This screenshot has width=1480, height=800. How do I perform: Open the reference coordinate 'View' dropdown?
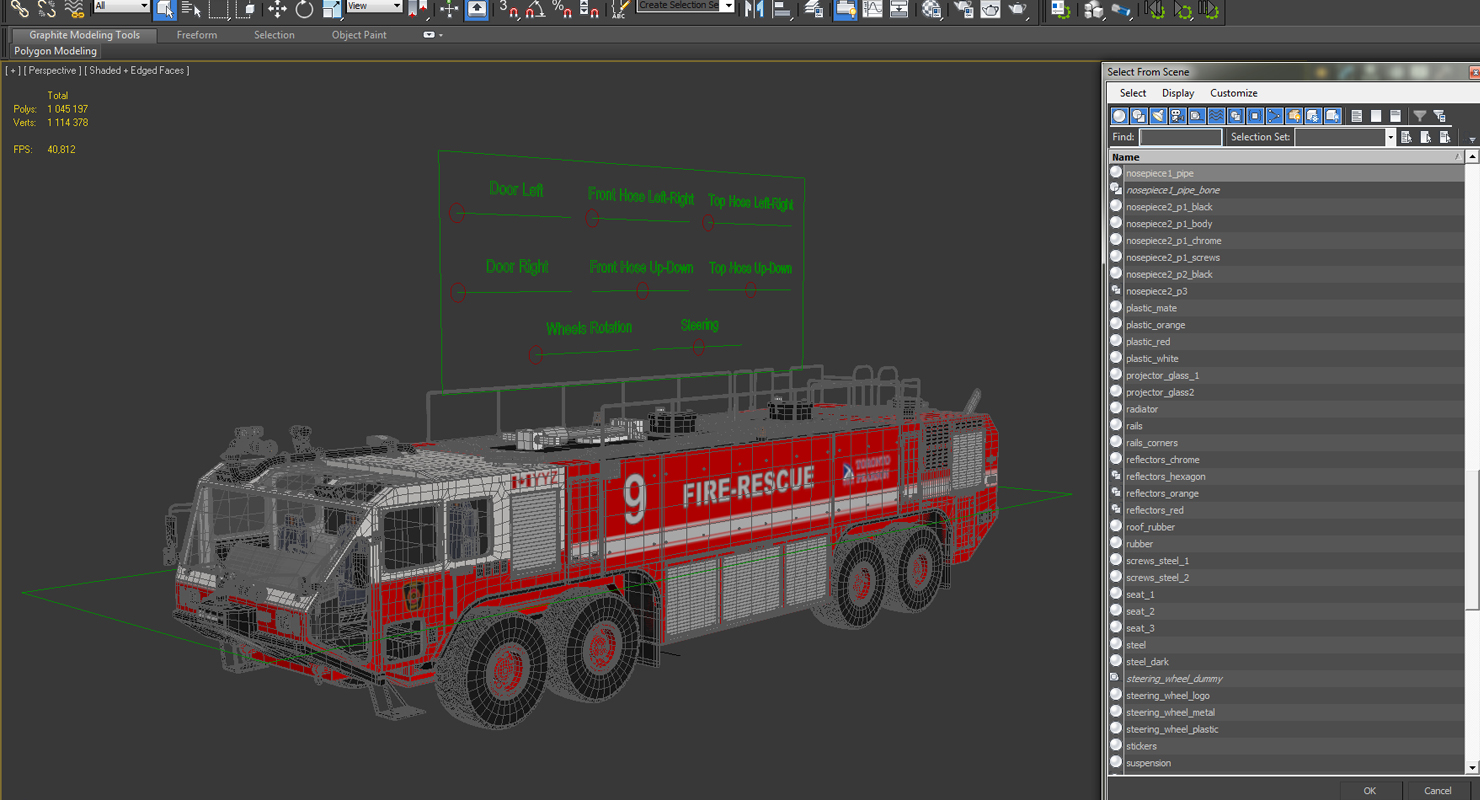click(374, 6)
